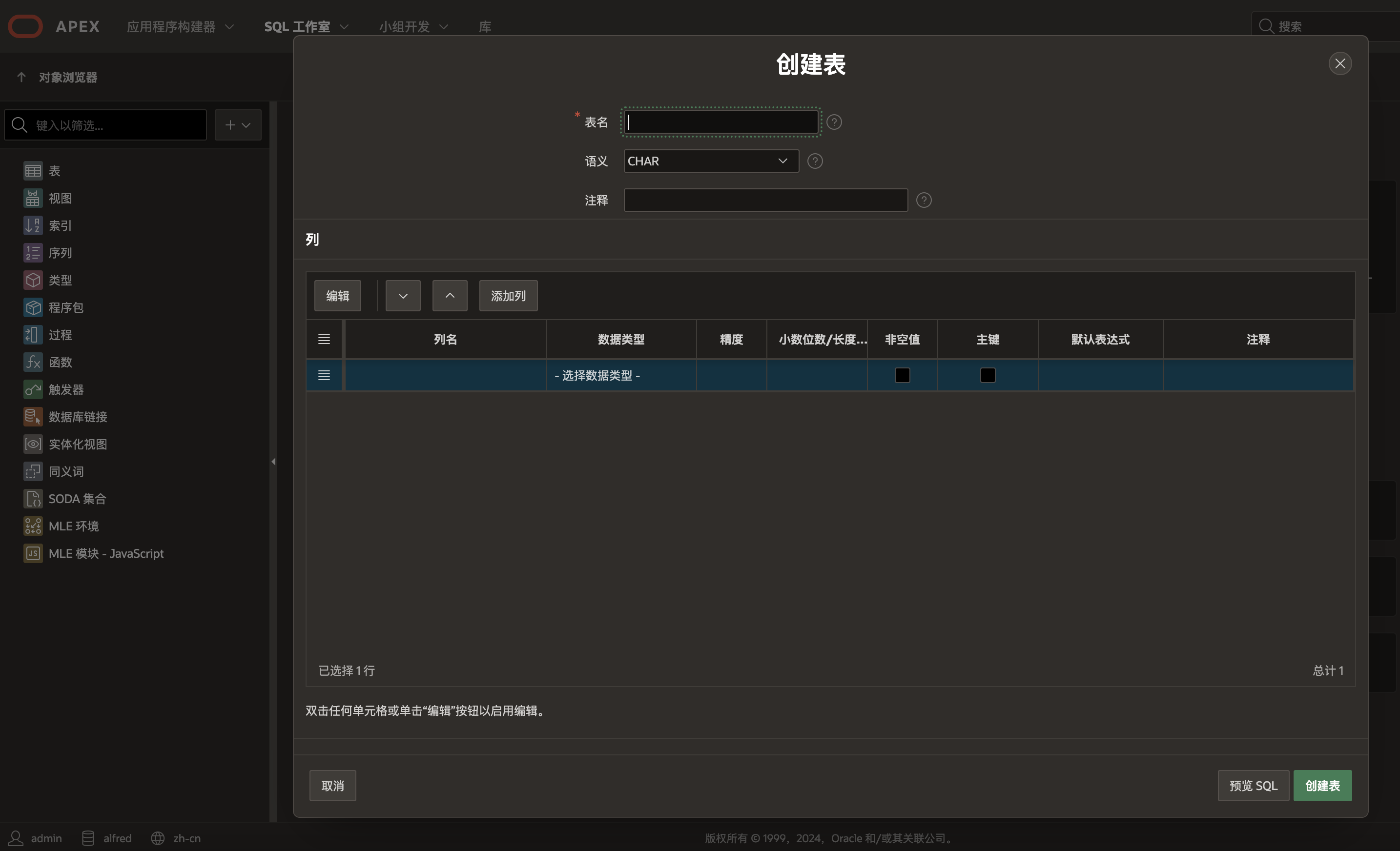Image resolution: width=1400 pixels, height=851 pixels.
Task: Select the 程序包 package icon in sidebar
Action: coord(33,307)
